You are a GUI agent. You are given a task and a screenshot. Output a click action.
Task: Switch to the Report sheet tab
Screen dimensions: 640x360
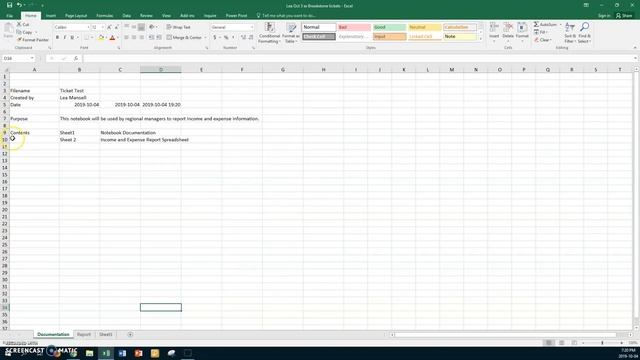pyautogui.click(x=84, y=334)
